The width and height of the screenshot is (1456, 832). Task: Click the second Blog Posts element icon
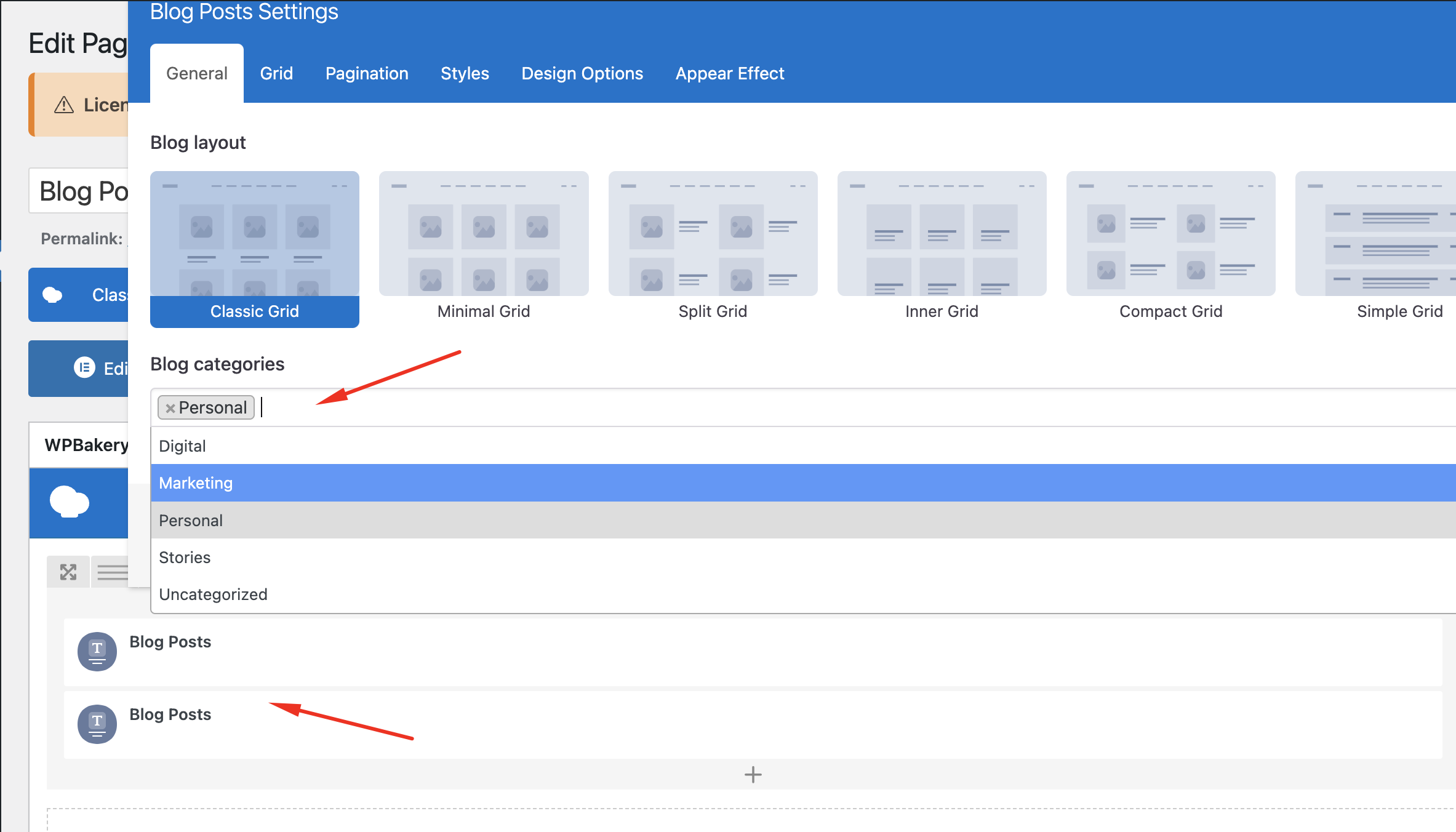pyautogui.click(x=97, y=724)
